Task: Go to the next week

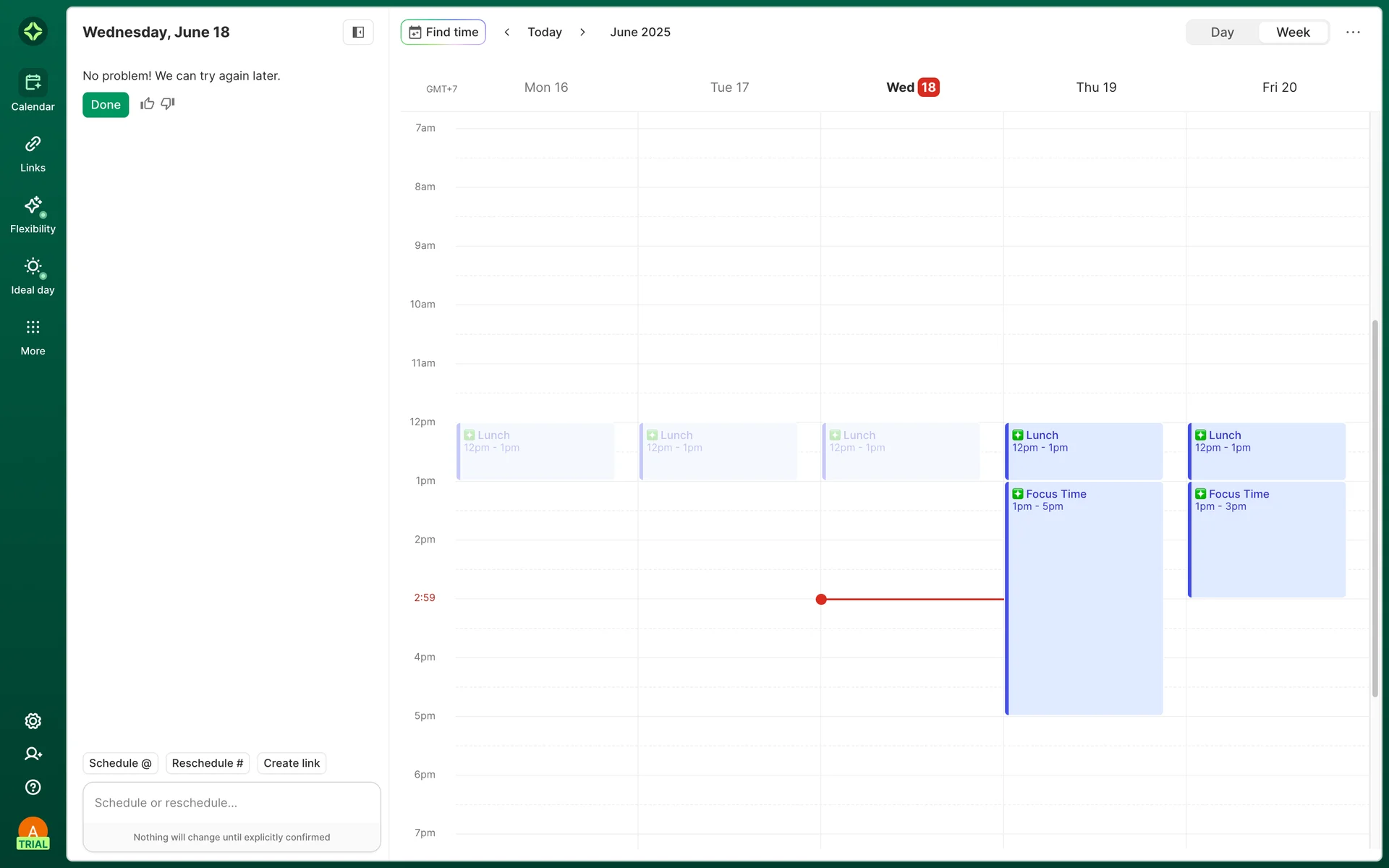Action: [582, 33]
